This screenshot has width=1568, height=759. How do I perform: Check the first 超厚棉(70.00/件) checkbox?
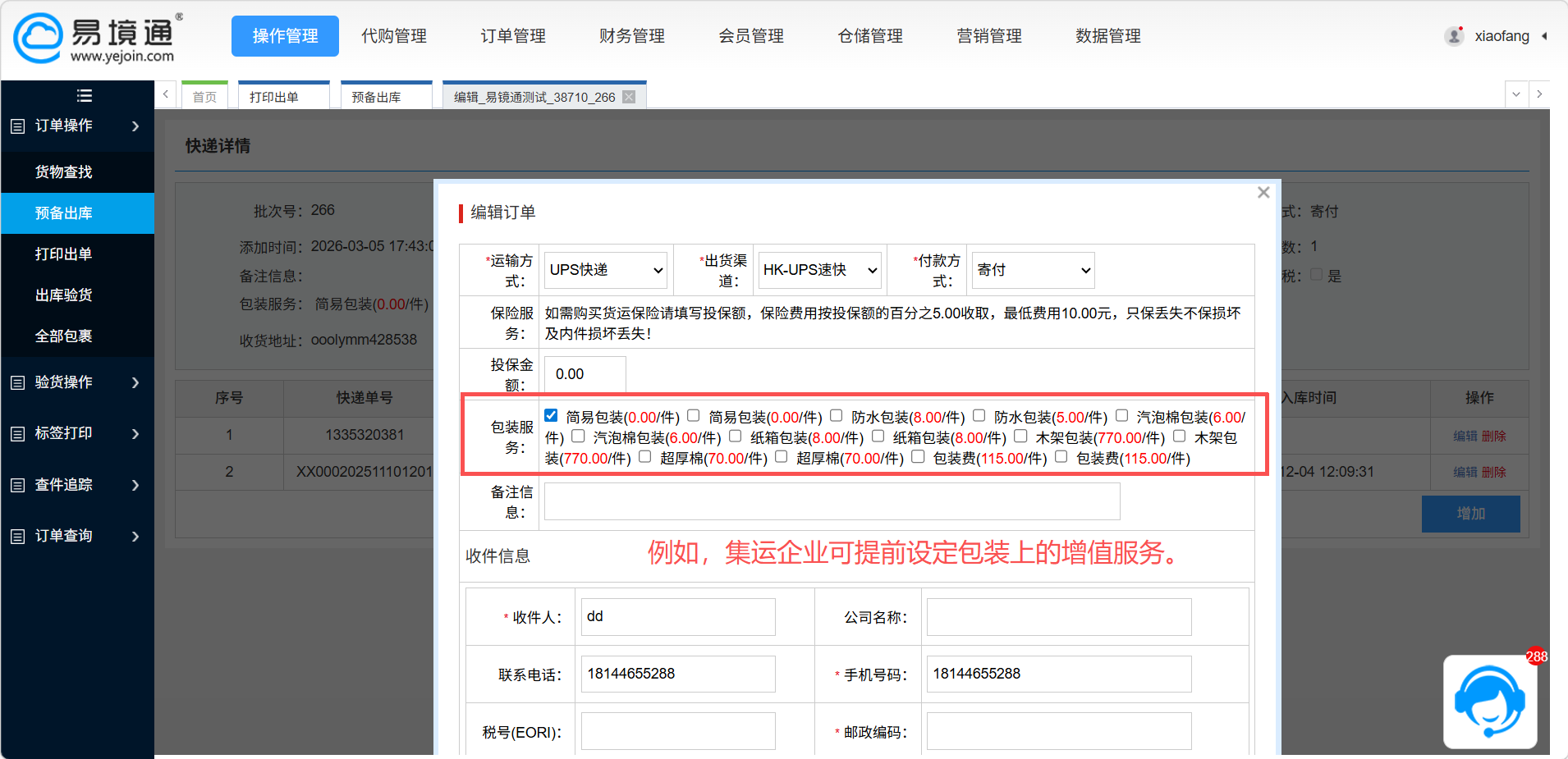point(645,456)
